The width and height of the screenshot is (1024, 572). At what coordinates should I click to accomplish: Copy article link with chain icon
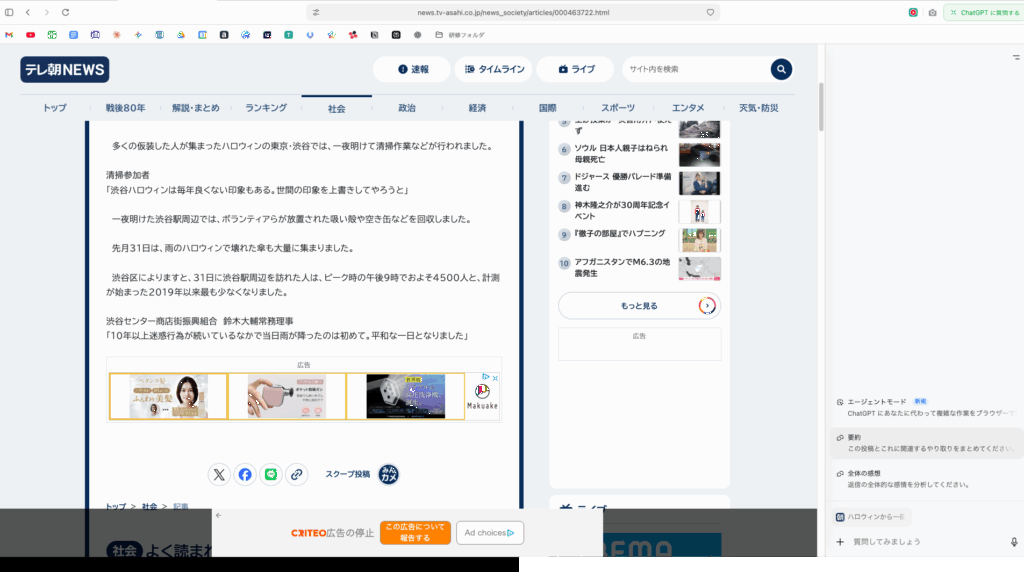297,475
